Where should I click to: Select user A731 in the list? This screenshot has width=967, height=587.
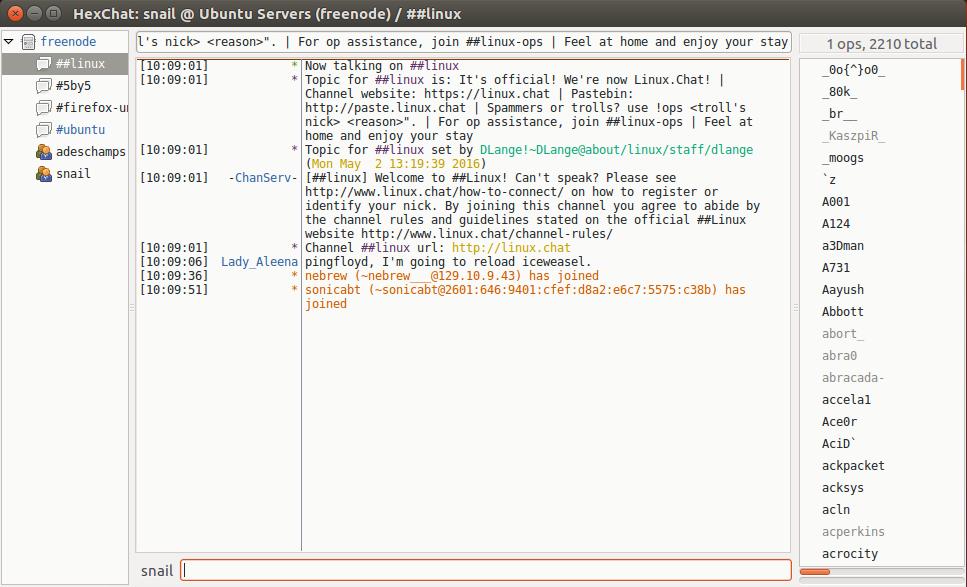coord(836,268)
